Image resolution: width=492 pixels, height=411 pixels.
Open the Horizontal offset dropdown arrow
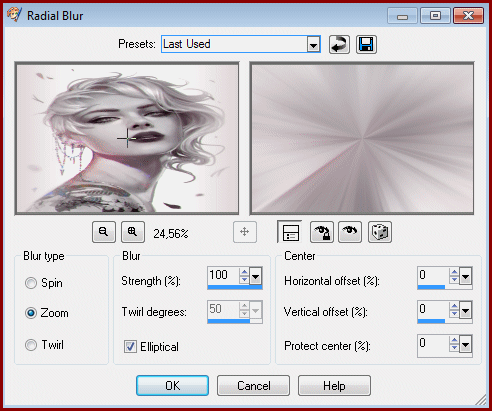coord(466,276)
